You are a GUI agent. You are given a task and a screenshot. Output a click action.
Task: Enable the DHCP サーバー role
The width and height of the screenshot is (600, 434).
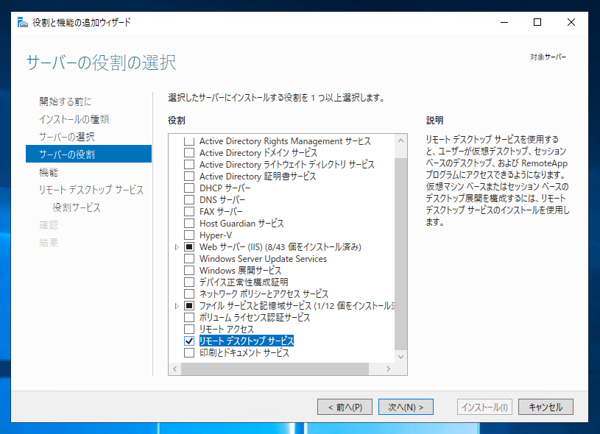click(189, 188)
